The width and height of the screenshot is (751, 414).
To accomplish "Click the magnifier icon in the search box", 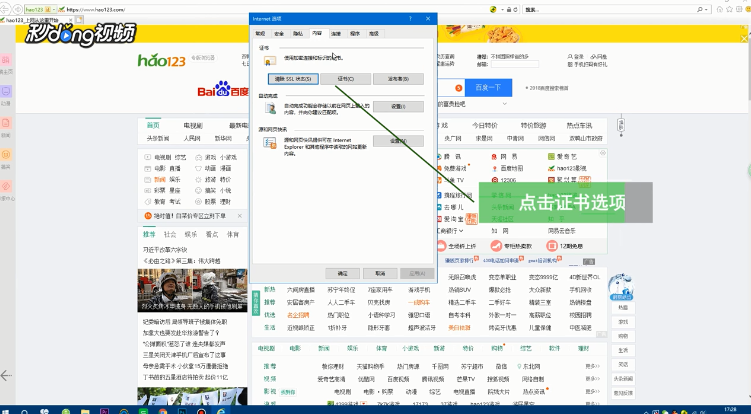I will pyautogui.click(x=700, y=10).
